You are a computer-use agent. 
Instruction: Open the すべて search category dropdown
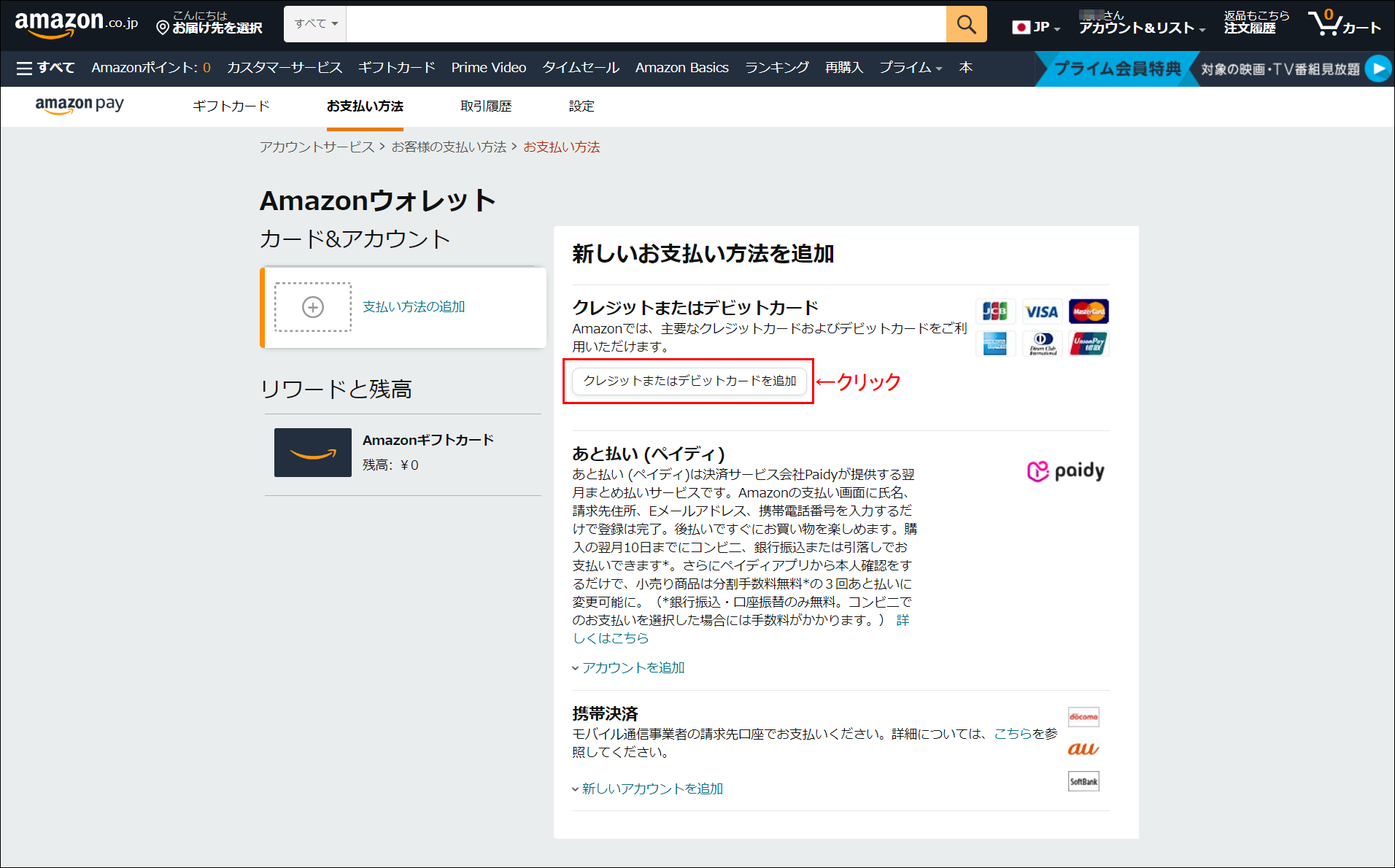(x=315, y=24)
